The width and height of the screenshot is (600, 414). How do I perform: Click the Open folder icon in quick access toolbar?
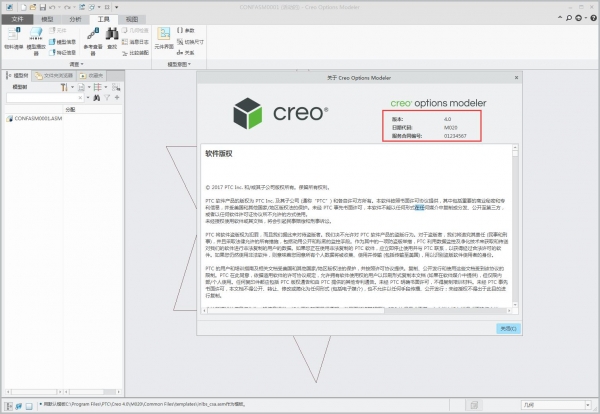click(x=33, y=7)
